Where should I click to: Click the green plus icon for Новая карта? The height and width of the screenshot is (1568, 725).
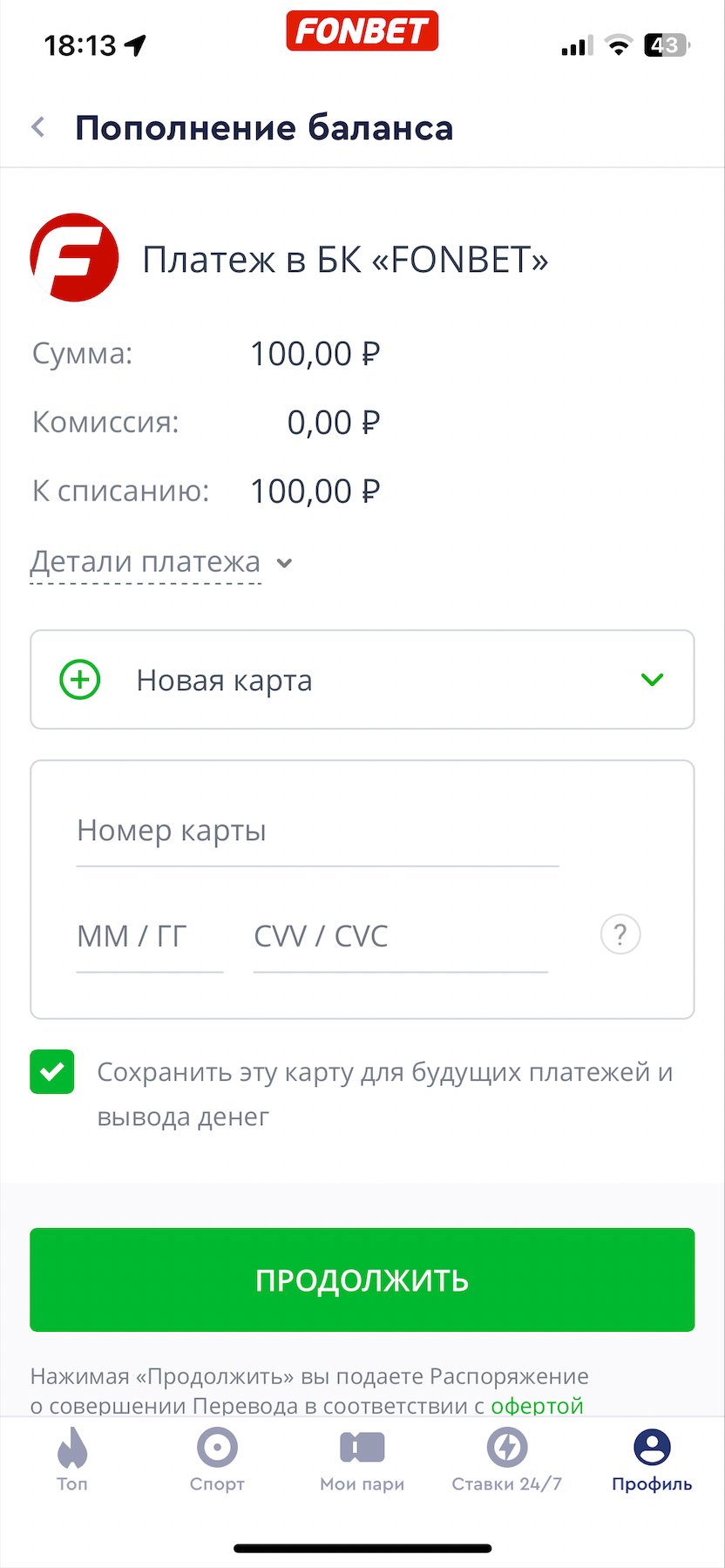coord(80,680)
